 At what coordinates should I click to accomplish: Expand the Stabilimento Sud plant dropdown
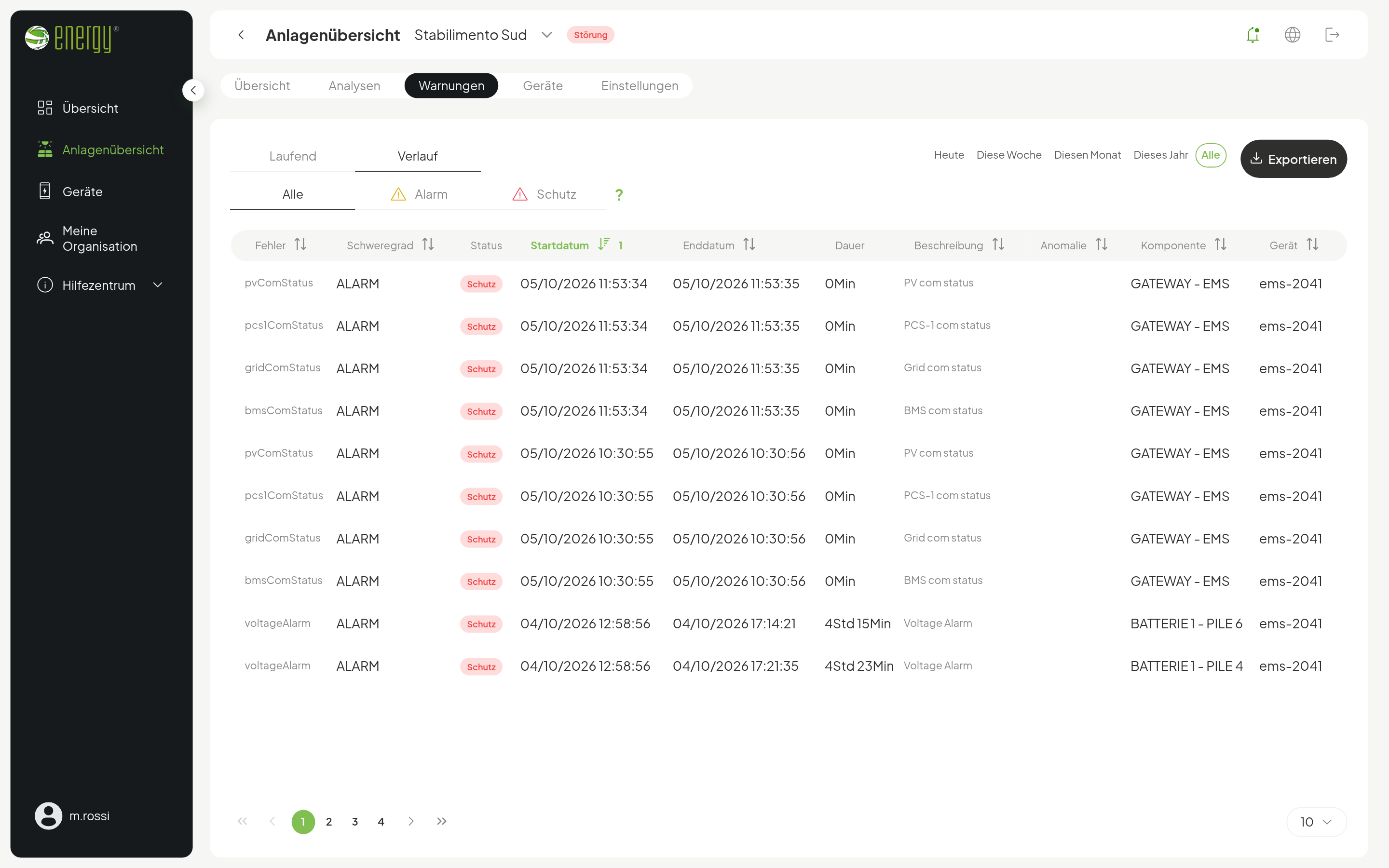[546, 35]
